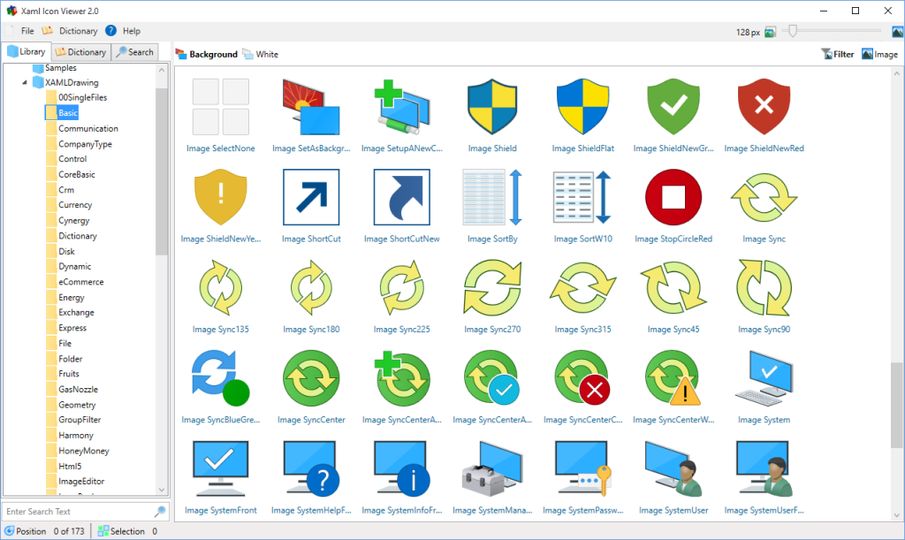The image size is (905, 540).
Task: Open the Filter option
Action: (837, 54)
